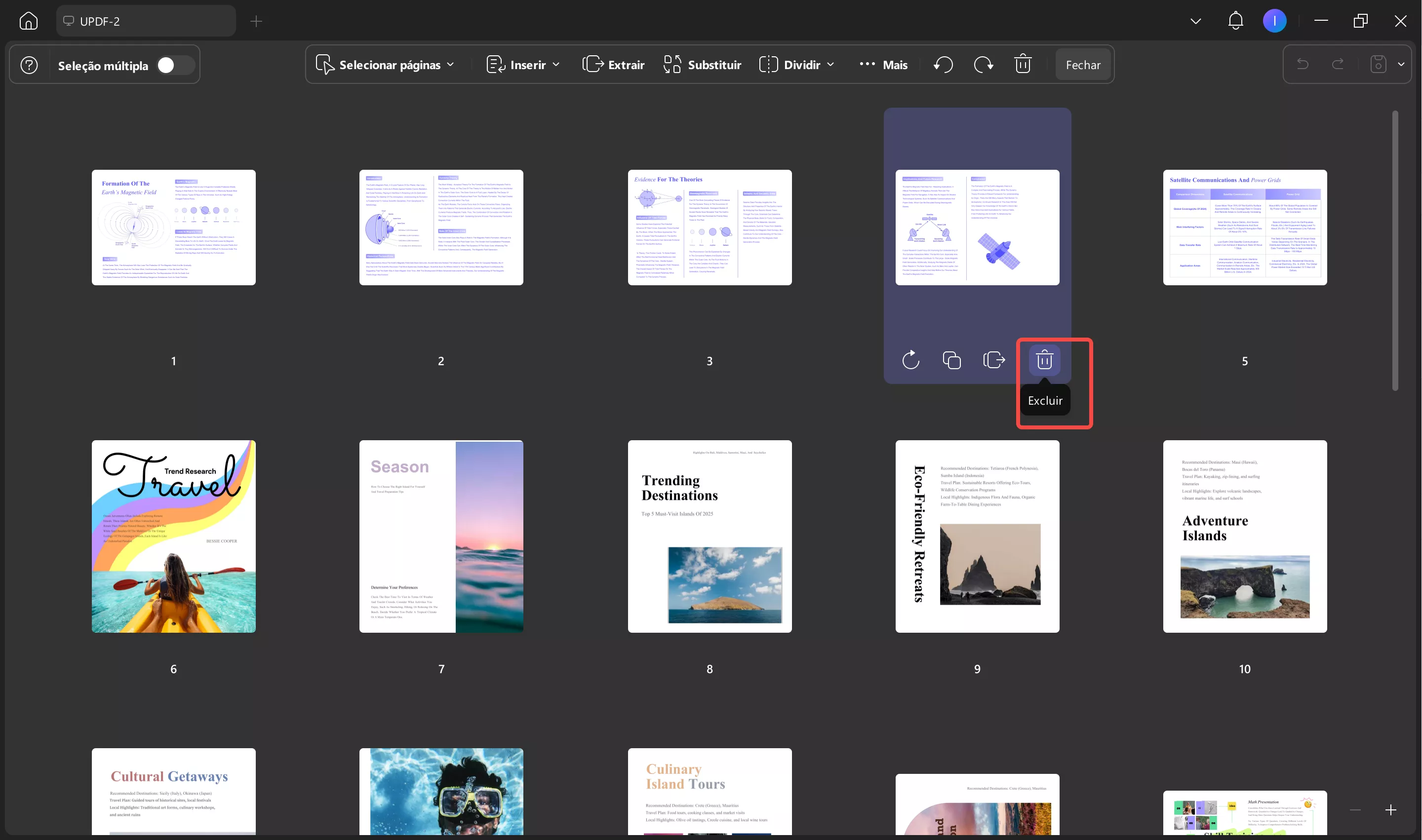Click the Fechar button
This screenshot has height=840, width=1422.
tap(1083, 65)
